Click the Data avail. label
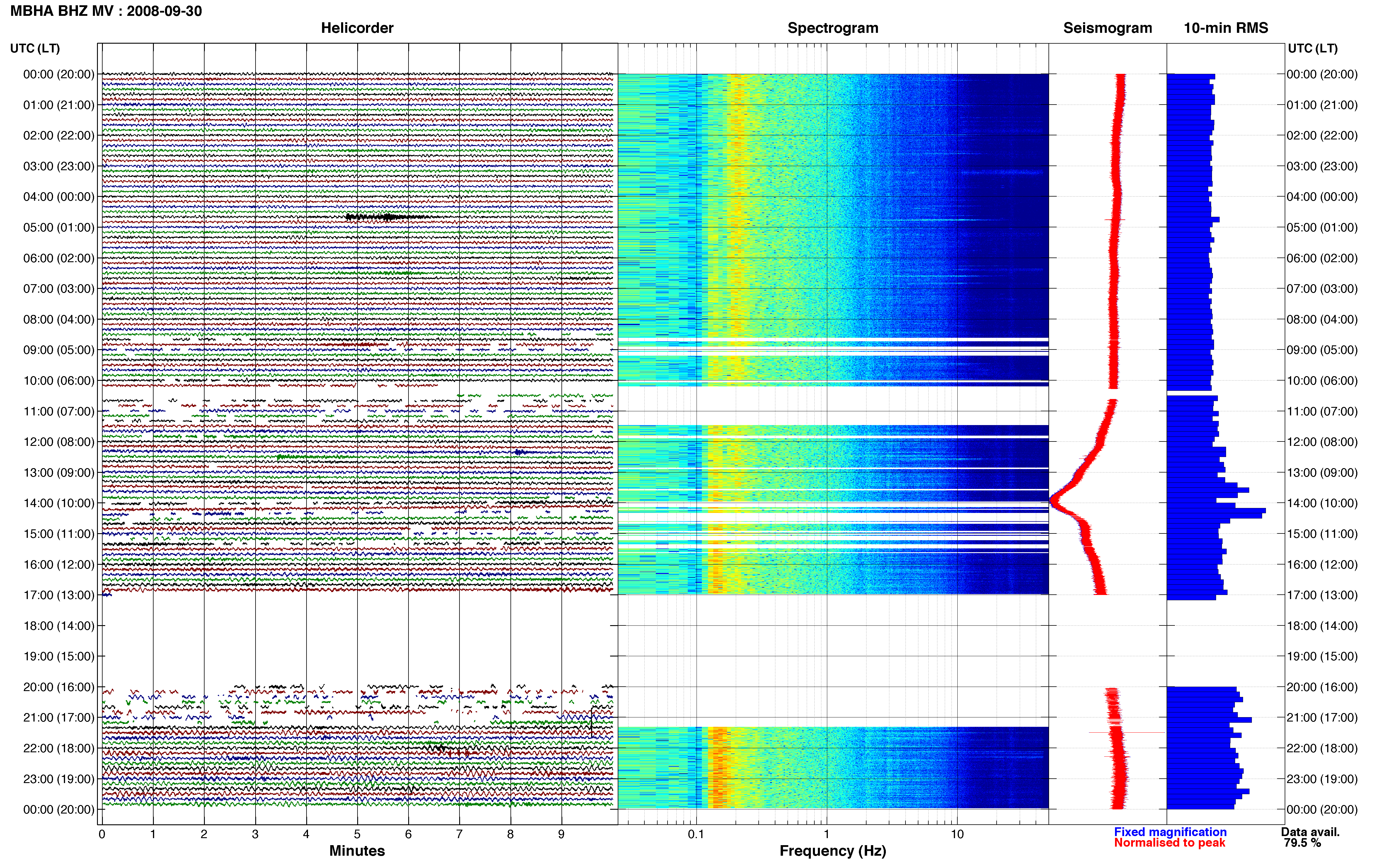Image resolution: width=1389 pixels, height=868 pixels. pyautogui.click(x=1310, y=832)
